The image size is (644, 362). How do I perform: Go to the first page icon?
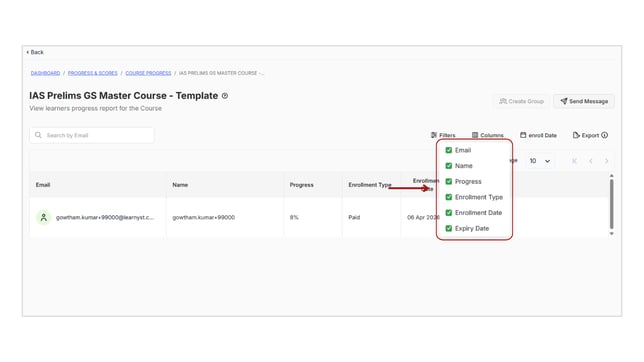(x=575, y=161)
